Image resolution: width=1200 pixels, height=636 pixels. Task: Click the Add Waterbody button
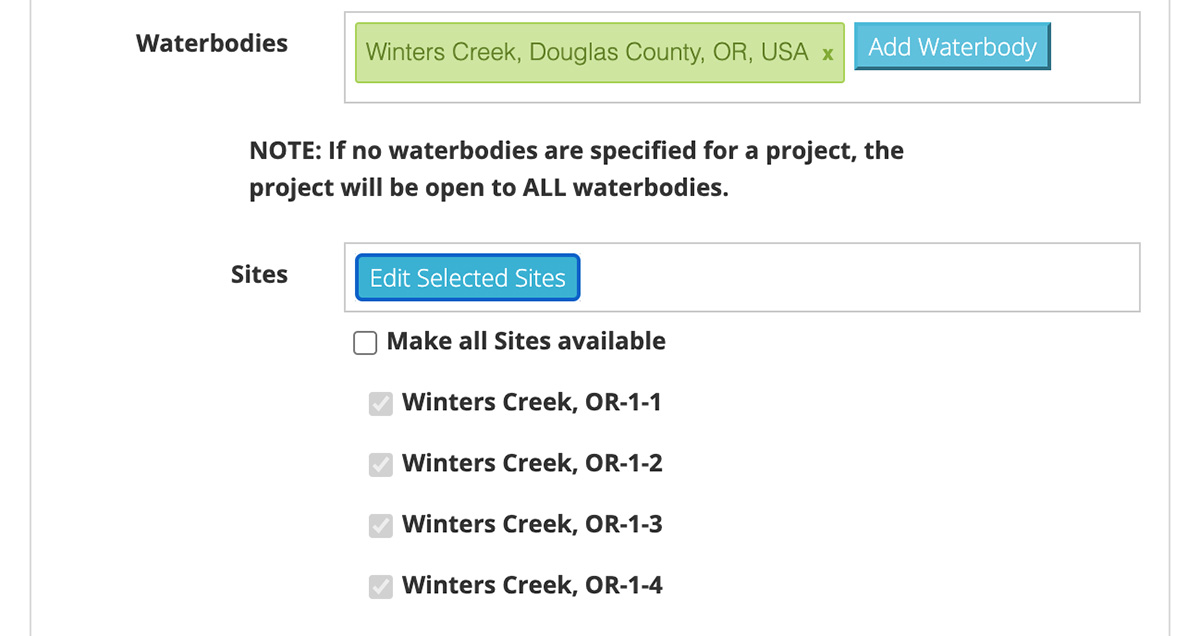point(952,47)
